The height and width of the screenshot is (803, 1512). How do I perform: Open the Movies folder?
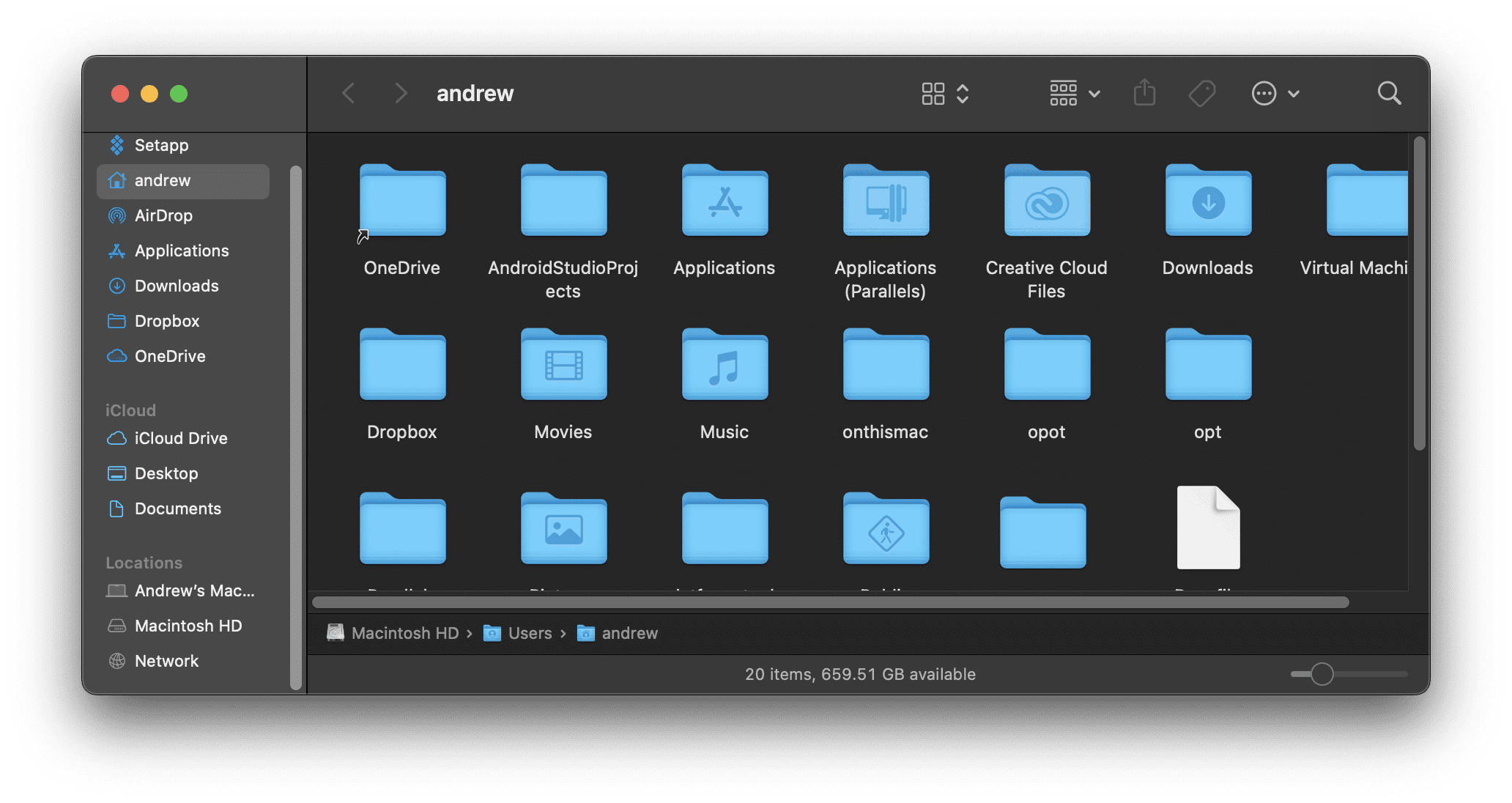click(x=563, y=364)
